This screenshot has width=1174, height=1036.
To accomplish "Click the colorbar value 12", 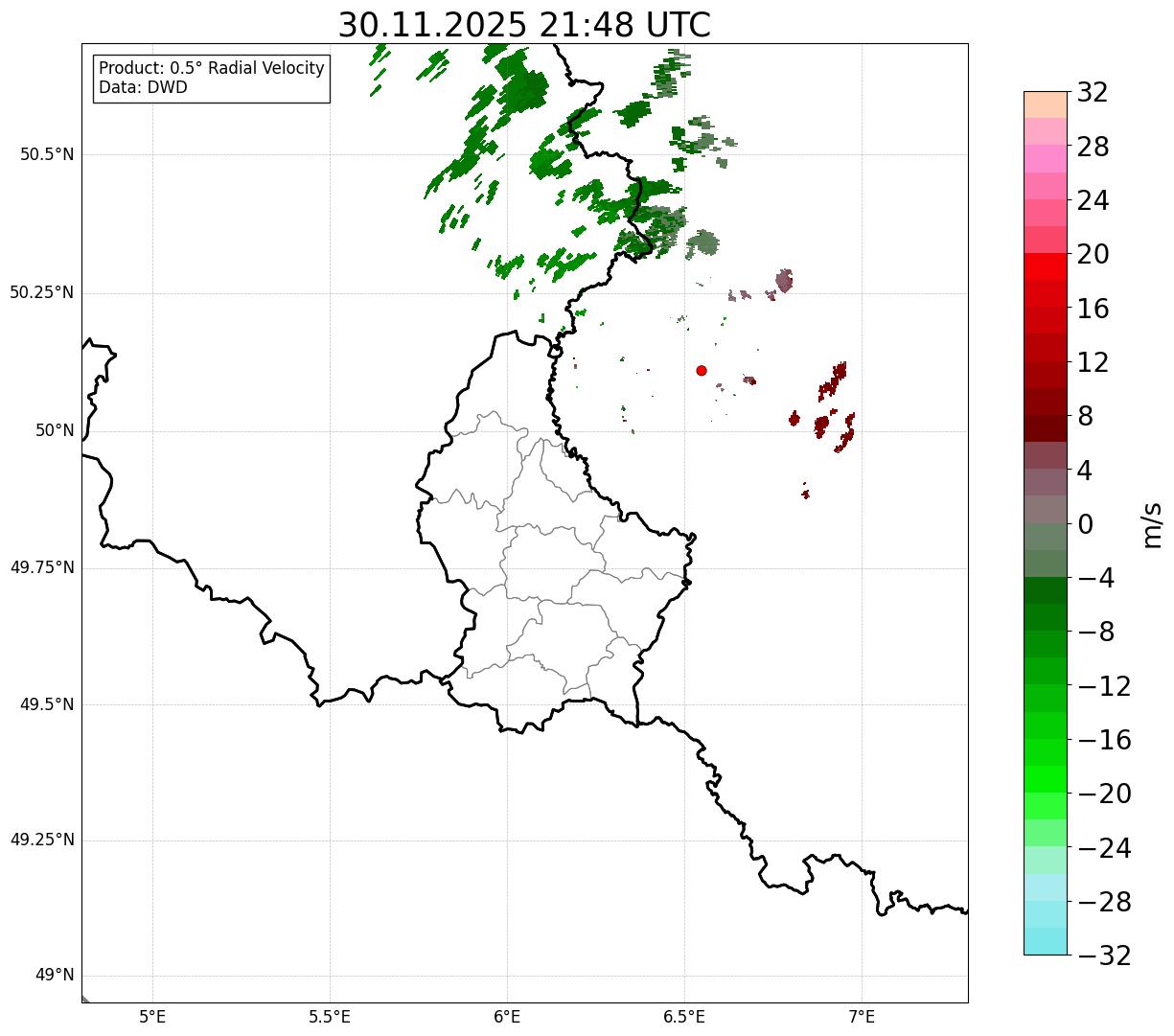I will [x=1093, y=362].
